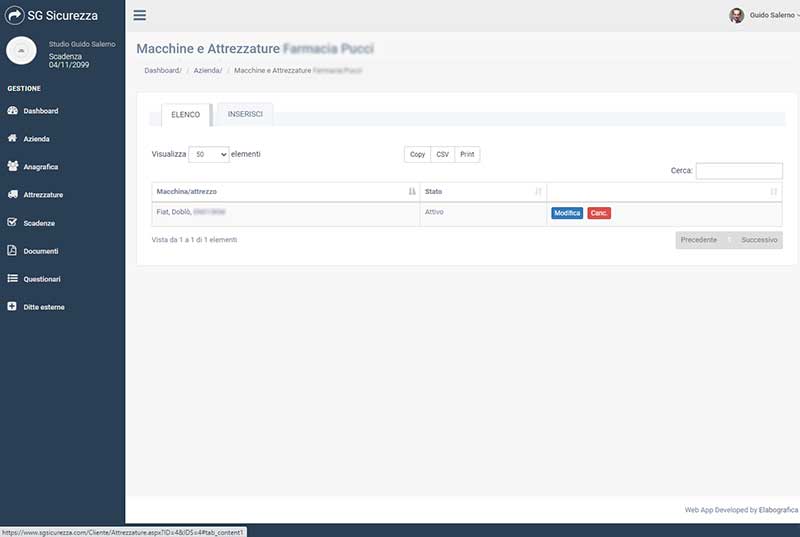
Task: Open the Visualizza elements count dropdown
Action: [x=209, y=154]
